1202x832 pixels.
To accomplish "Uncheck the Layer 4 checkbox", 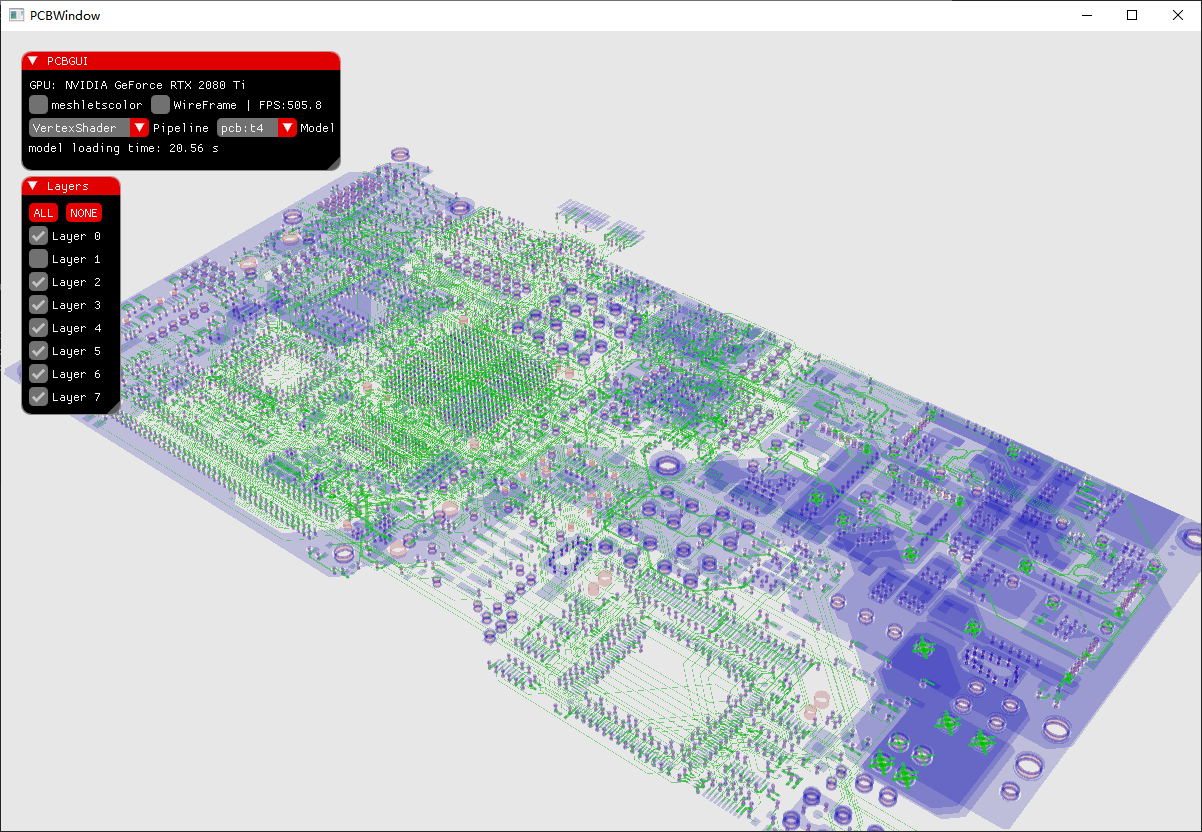I will coord(38,328).
